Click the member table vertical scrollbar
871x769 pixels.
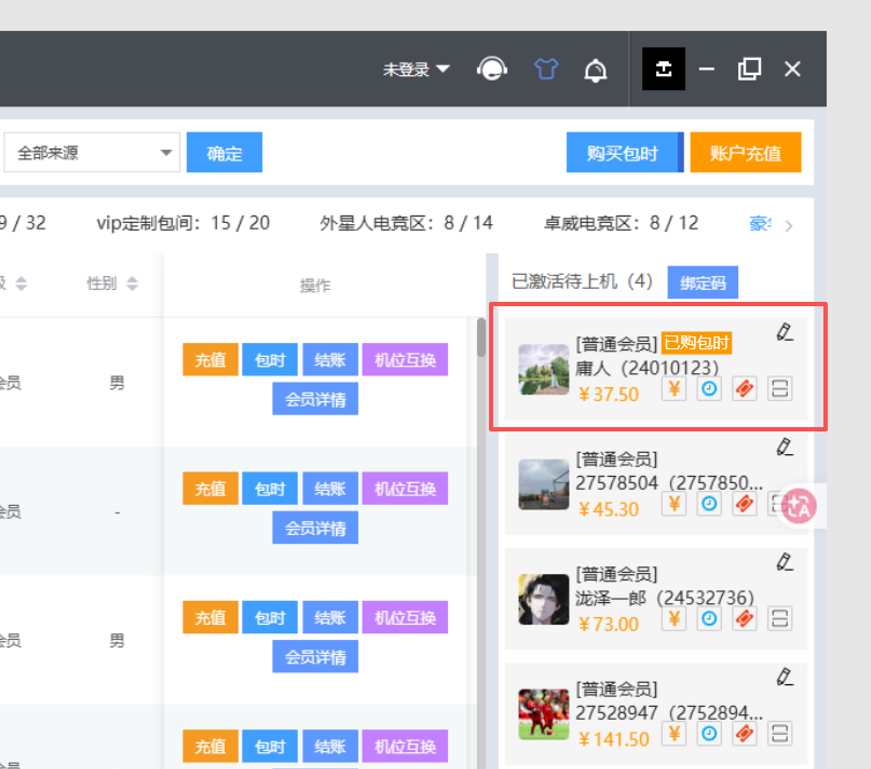(481, 337)
